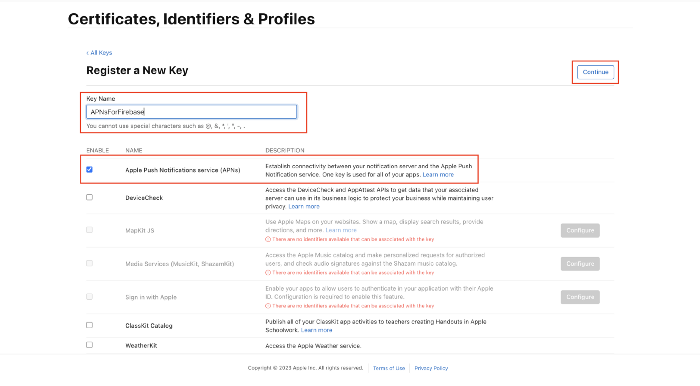Enable the ClassKit Catalog checkbox
Screen dimensions: 700x386
[89, 325]
